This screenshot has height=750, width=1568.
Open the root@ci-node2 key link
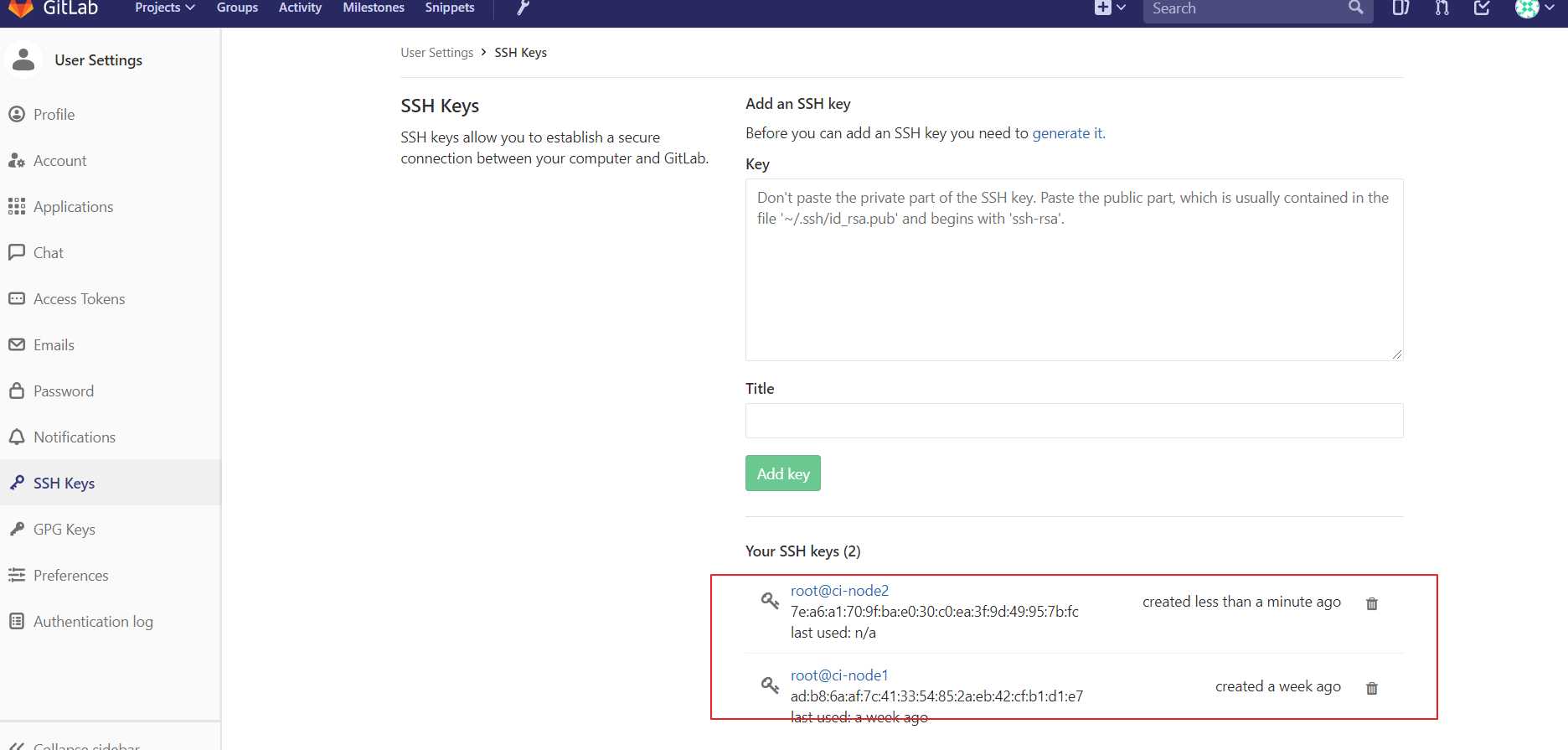point(839,590)
